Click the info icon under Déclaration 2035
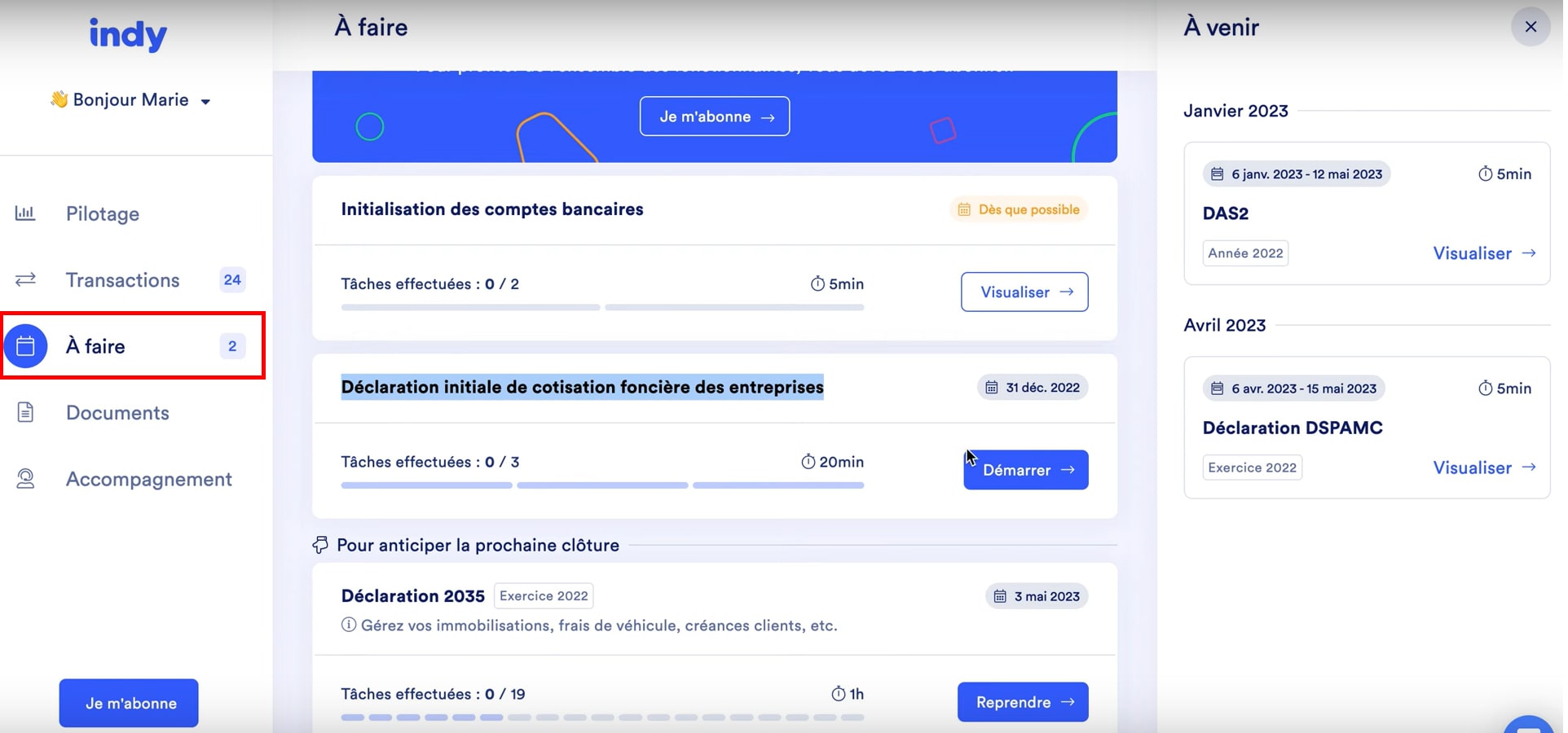Image resolution: width=1568 pixels, height=733 pixels. pyautogui.click(x=349, y=625)
